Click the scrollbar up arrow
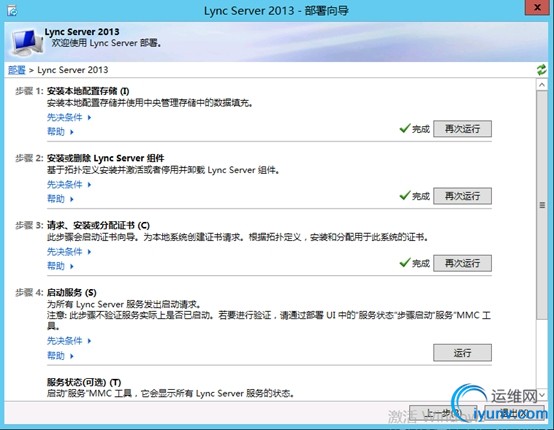 (x=542, y=85)
